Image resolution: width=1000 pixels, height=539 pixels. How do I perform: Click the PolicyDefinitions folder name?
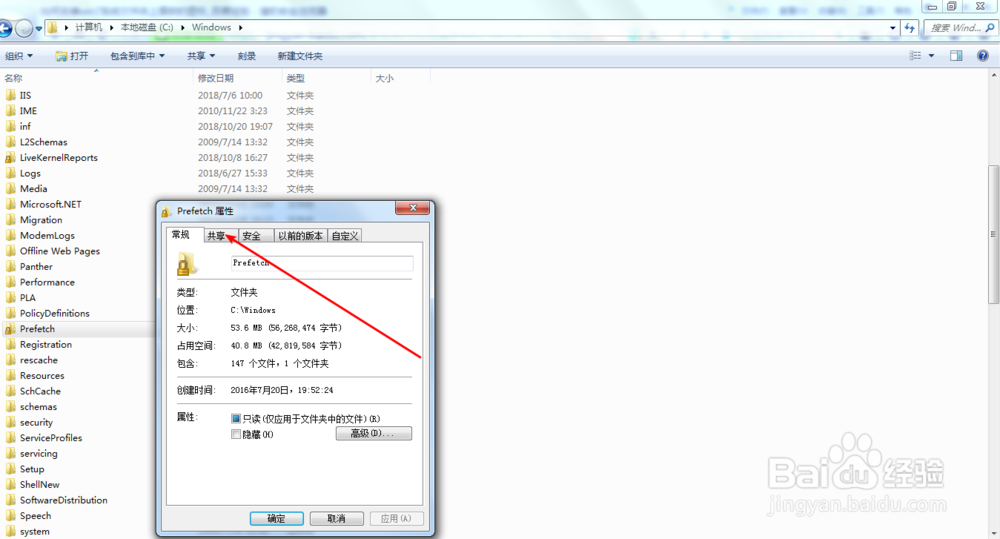(54, 313)
